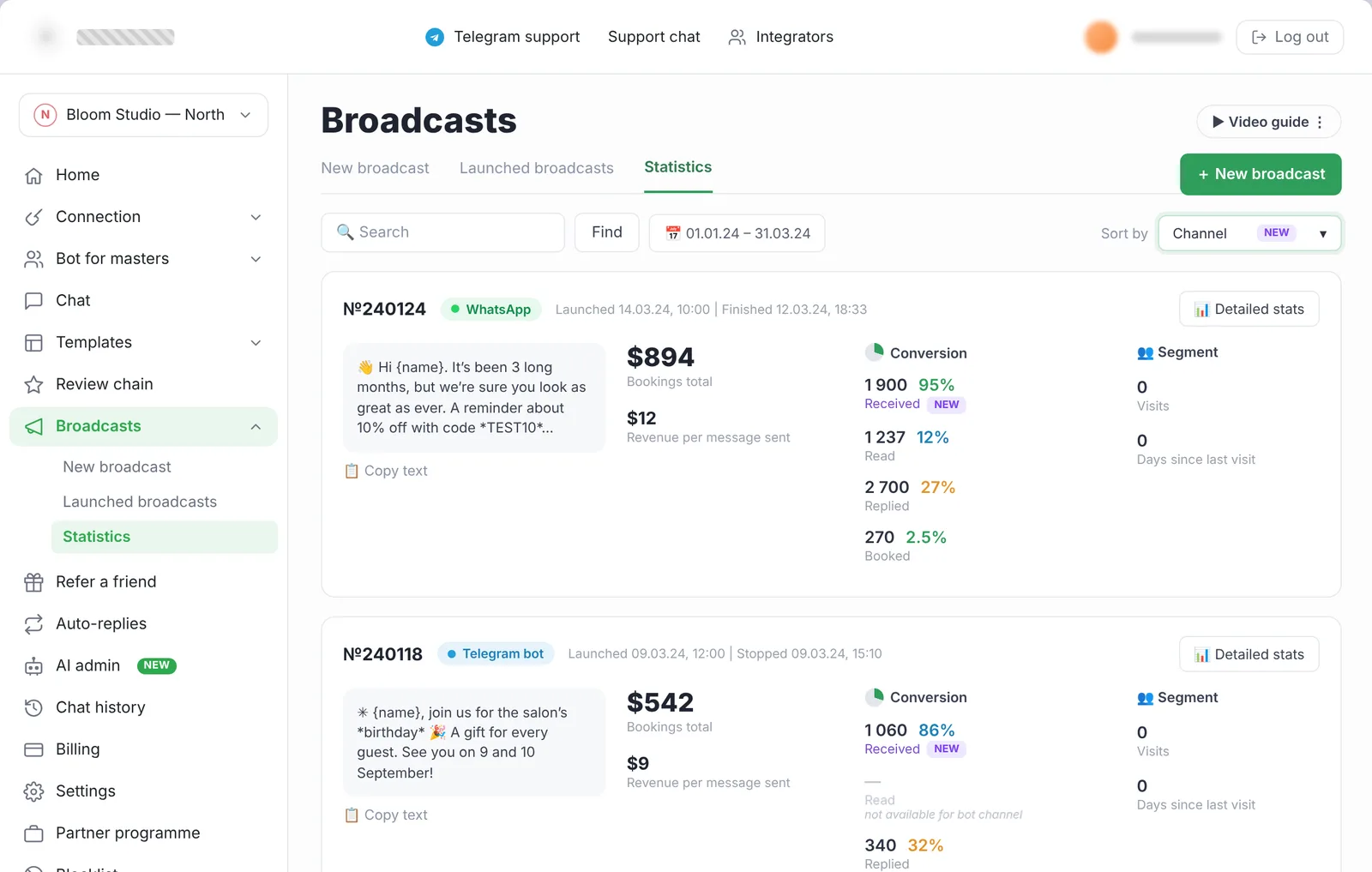This screenshot has width=1372, height=872.
Task: Log out using the top-right button
Action: point(1290,37)
